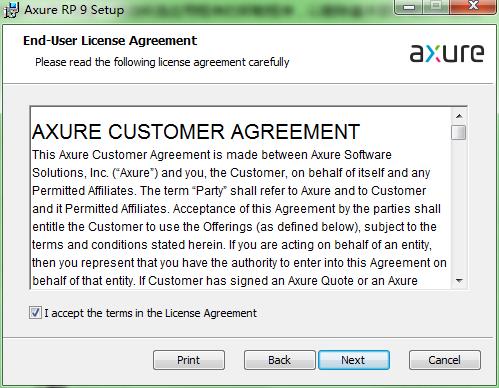Click the license text scroll-down arrow
Image resolution: width=499 pixels, height=388 pixels.
(459, 281)
